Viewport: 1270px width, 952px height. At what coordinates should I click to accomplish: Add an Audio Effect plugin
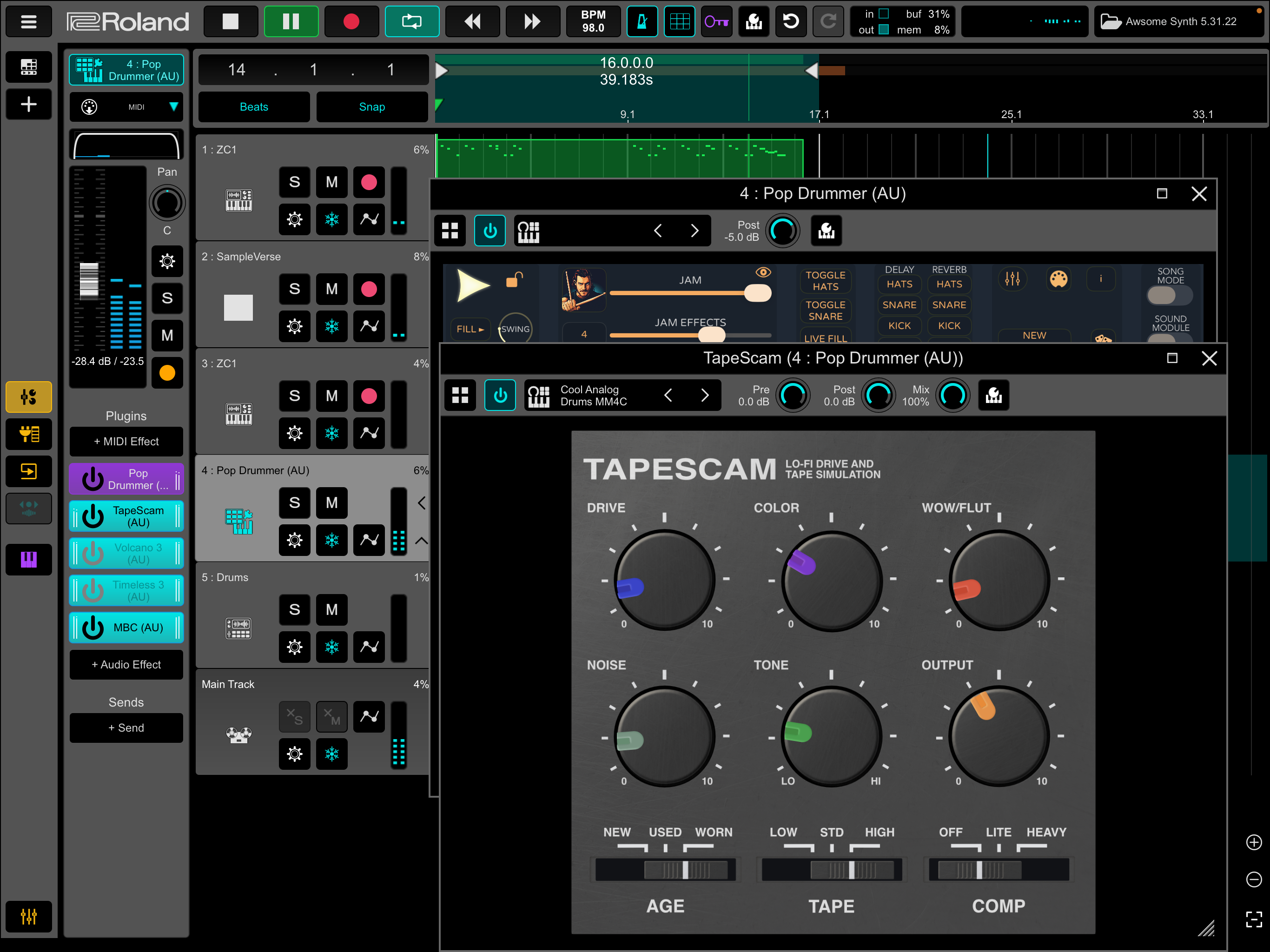tap(126, 664)
